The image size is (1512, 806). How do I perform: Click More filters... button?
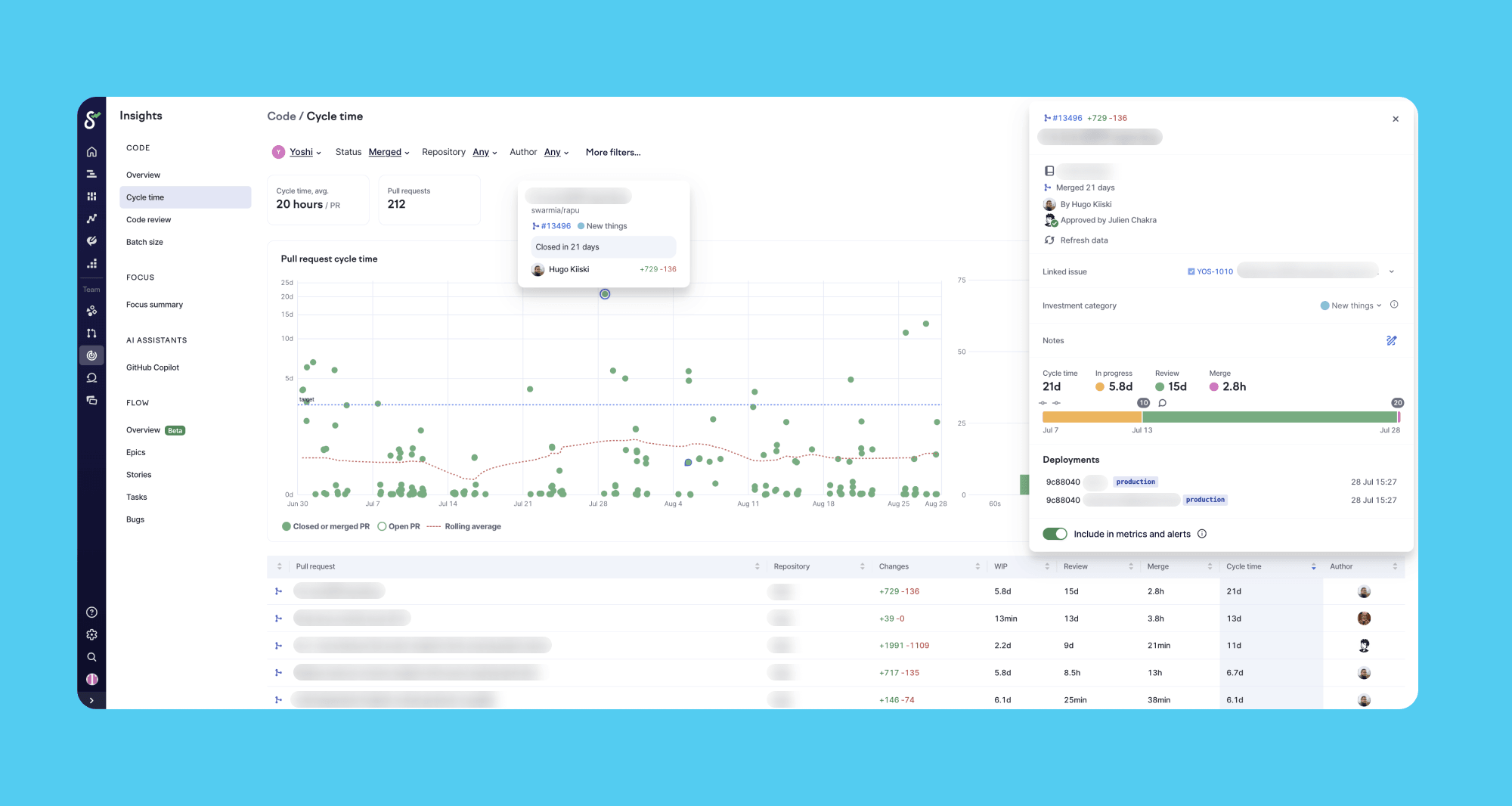point(612,152)
